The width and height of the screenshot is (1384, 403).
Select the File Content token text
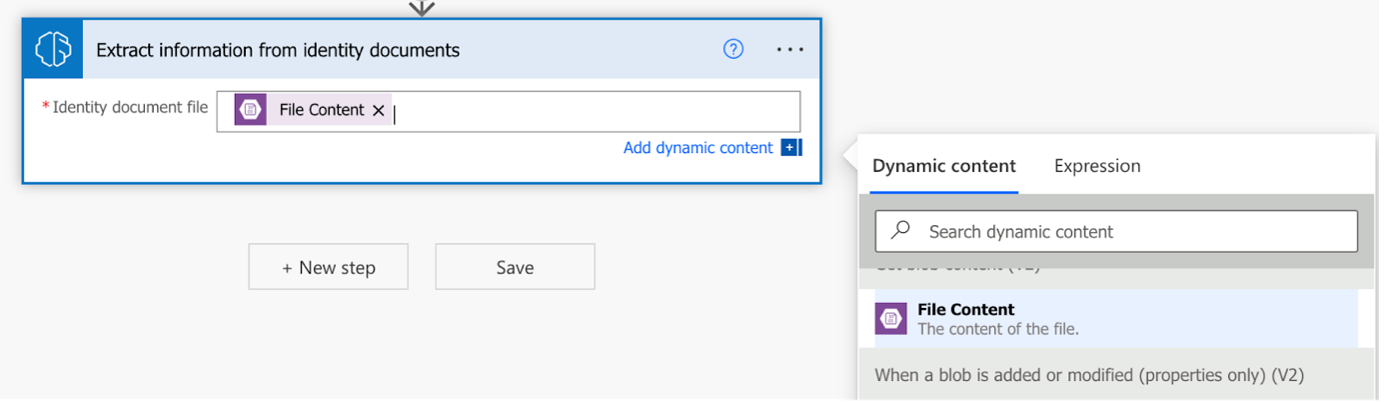322,110
